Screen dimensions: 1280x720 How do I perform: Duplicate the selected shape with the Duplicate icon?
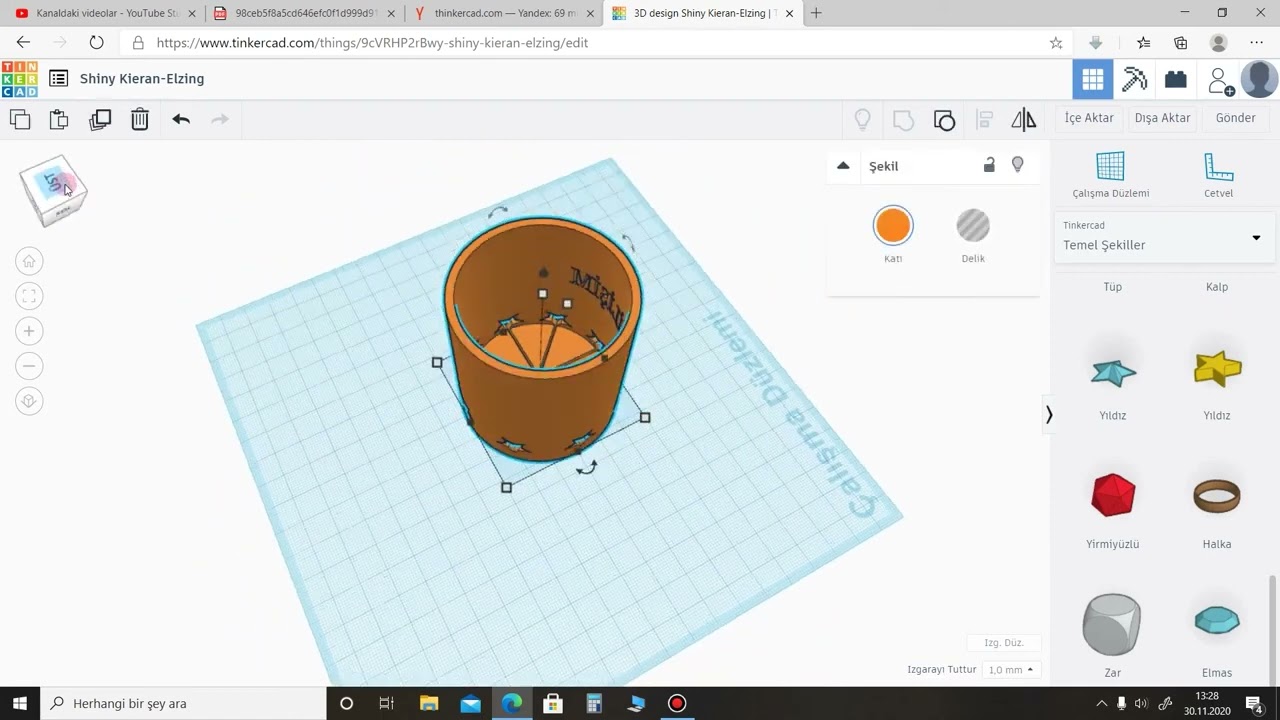point(100,119)
